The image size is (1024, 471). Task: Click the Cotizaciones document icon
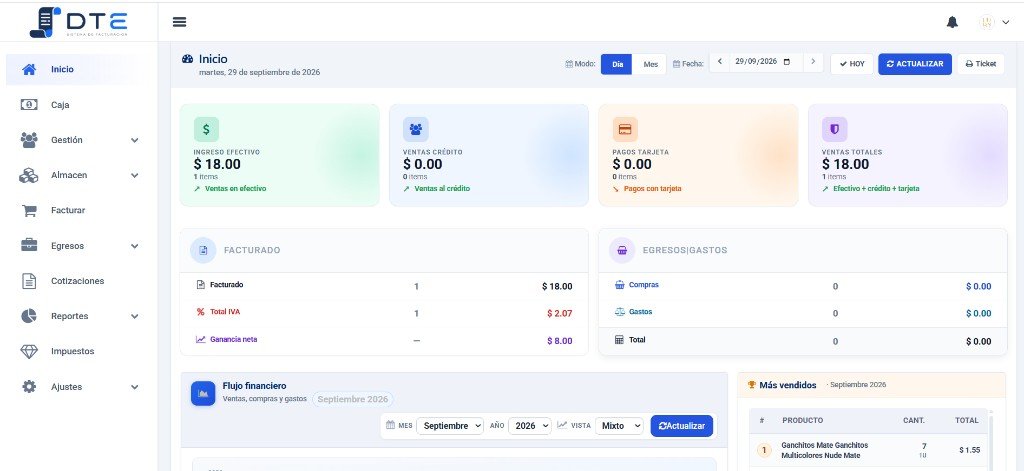(29, 281)
